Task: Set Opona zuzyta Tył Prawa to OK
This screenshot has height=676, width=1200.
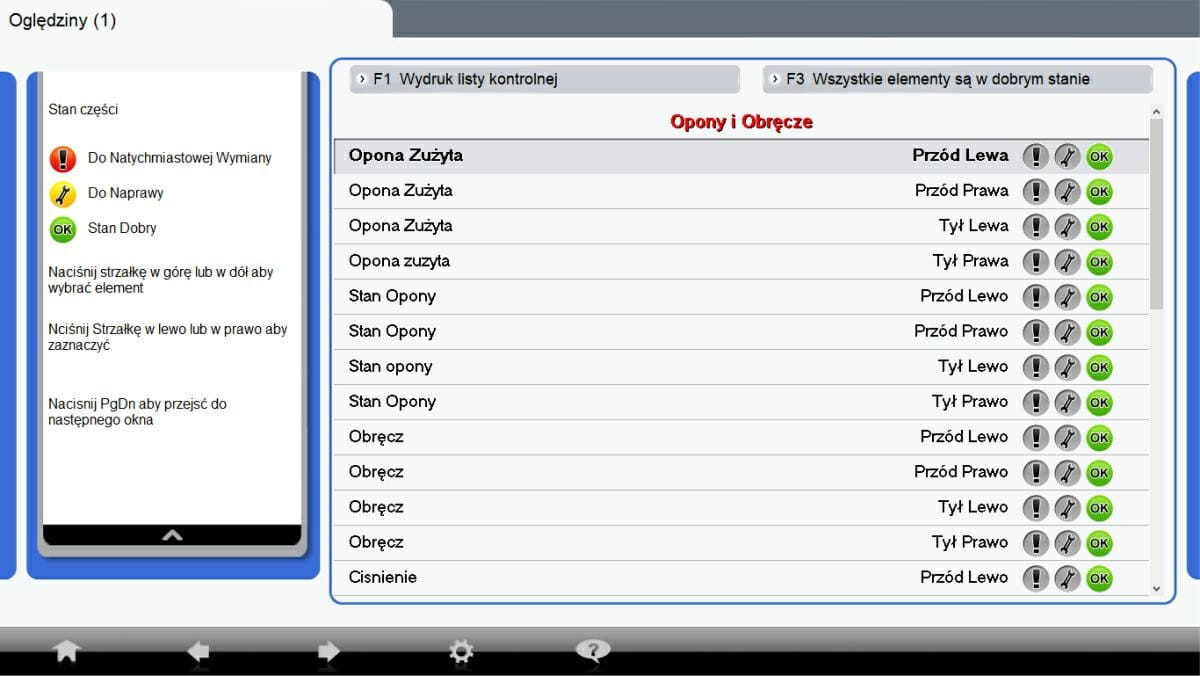Action: [x=1099, y=261]
